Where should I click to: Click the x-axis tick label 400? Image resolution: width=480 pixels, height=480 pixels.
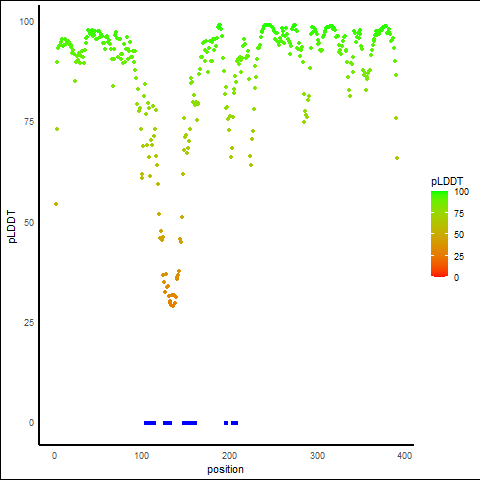[x=405, y=456]
